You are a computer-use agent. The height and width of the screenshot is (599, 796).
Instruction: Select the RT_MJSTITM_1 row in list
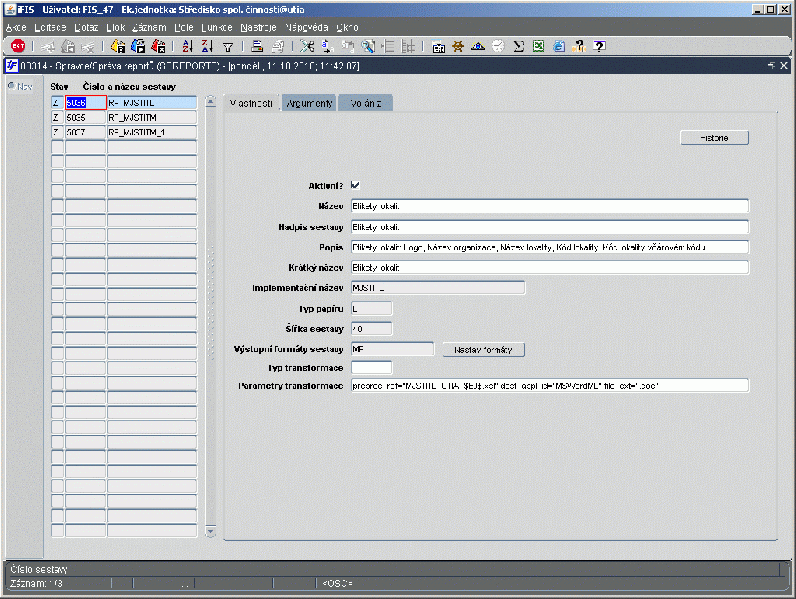point(152,132)
